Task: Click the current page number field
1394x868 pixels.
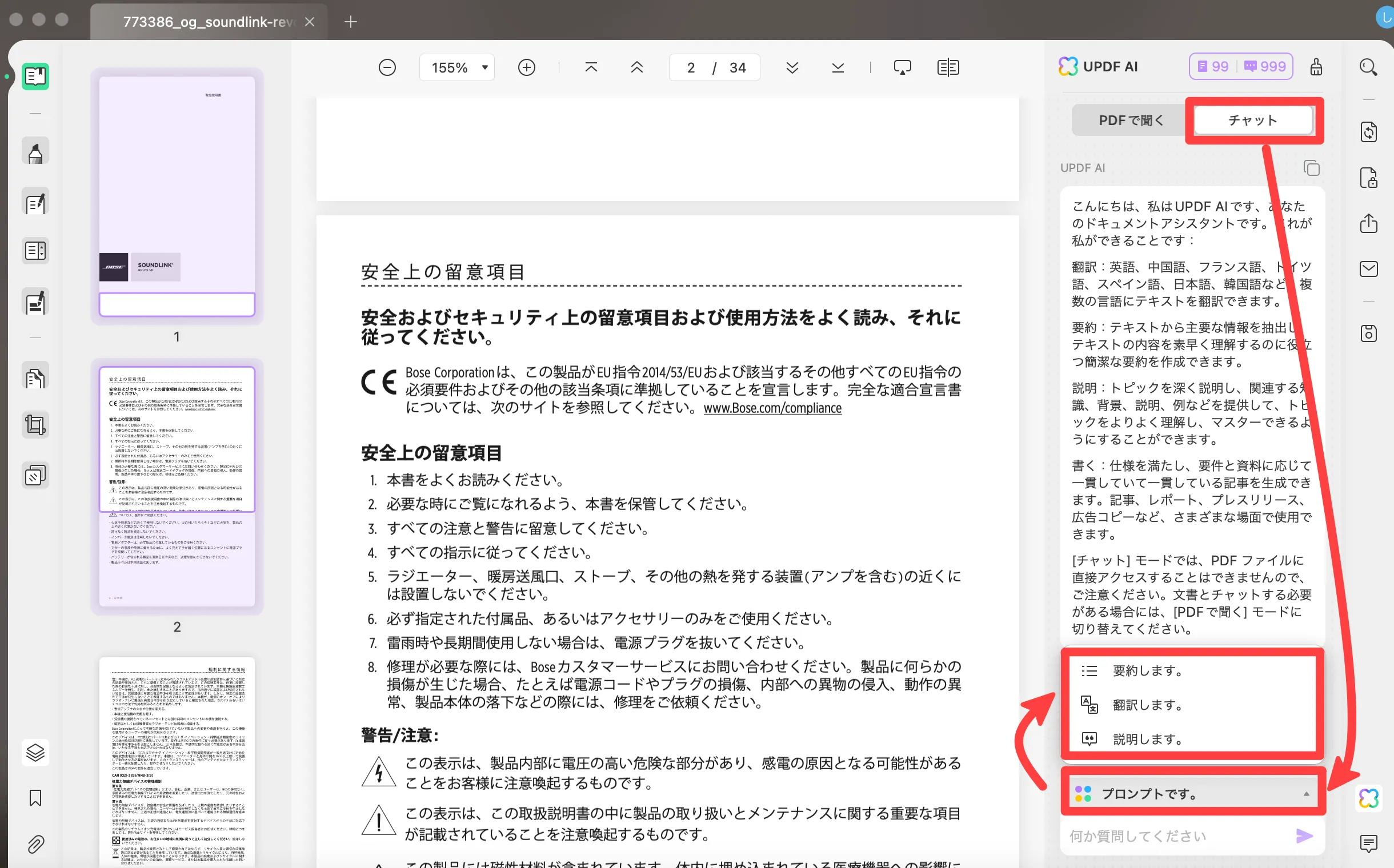Action: click(x=691, y=68)
